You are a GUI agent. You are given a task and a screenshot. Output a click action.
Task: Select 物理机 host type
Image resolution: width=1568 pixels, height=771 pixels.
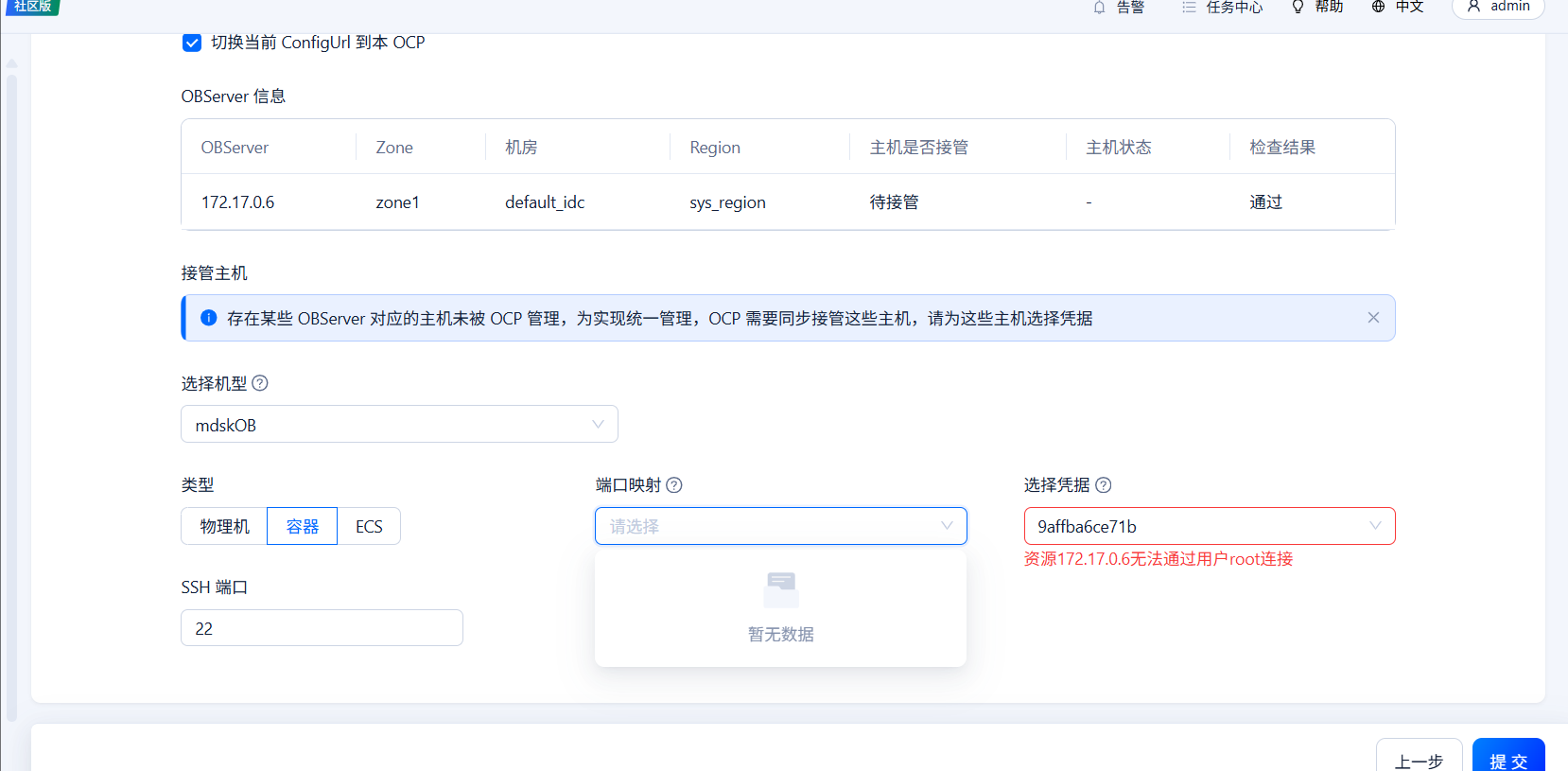(224, 526)
